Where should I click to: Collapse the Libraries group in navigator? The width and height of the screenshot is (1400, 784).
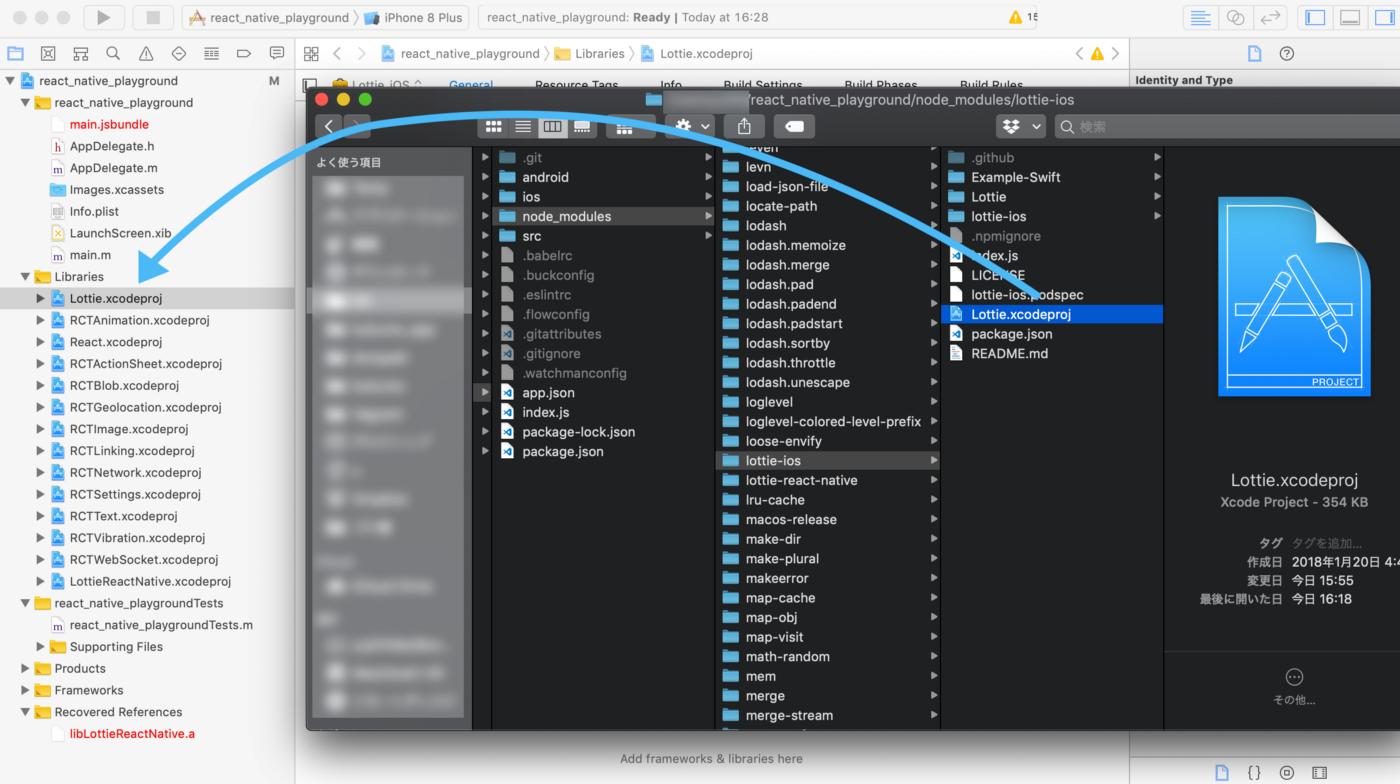click(x=25, y=277)
